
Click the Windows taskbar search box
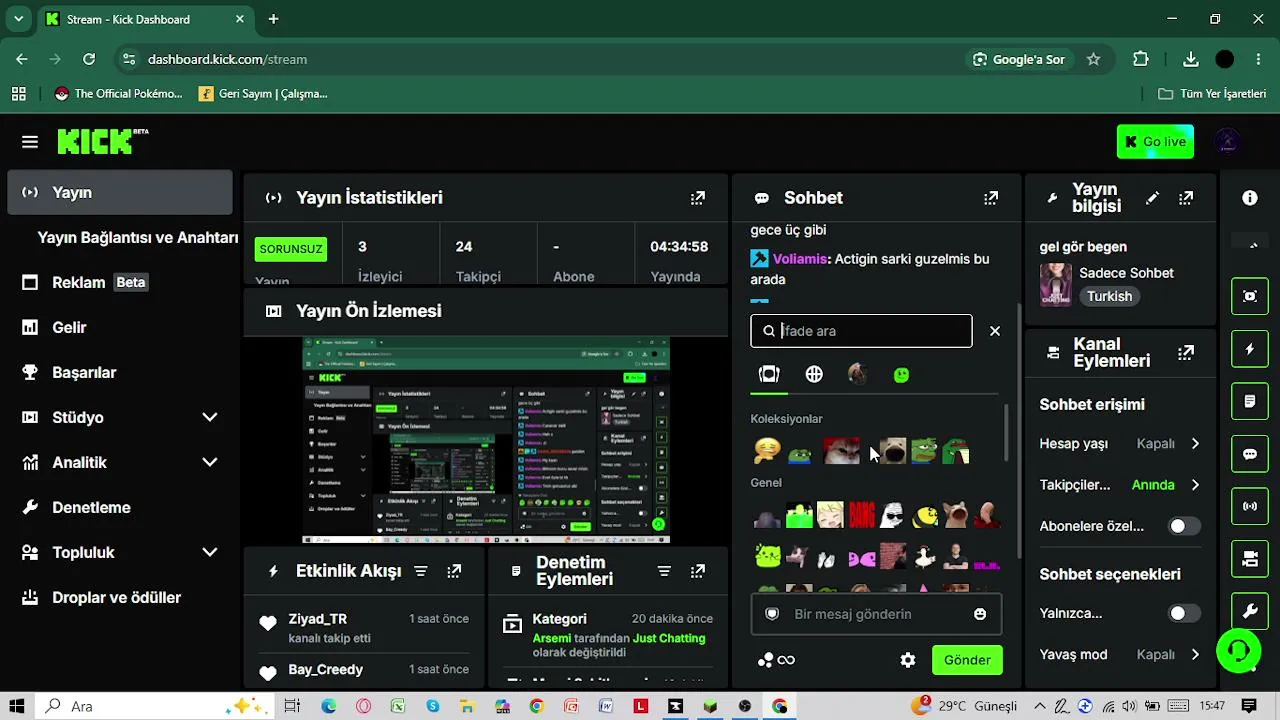[x=155, y=706]
